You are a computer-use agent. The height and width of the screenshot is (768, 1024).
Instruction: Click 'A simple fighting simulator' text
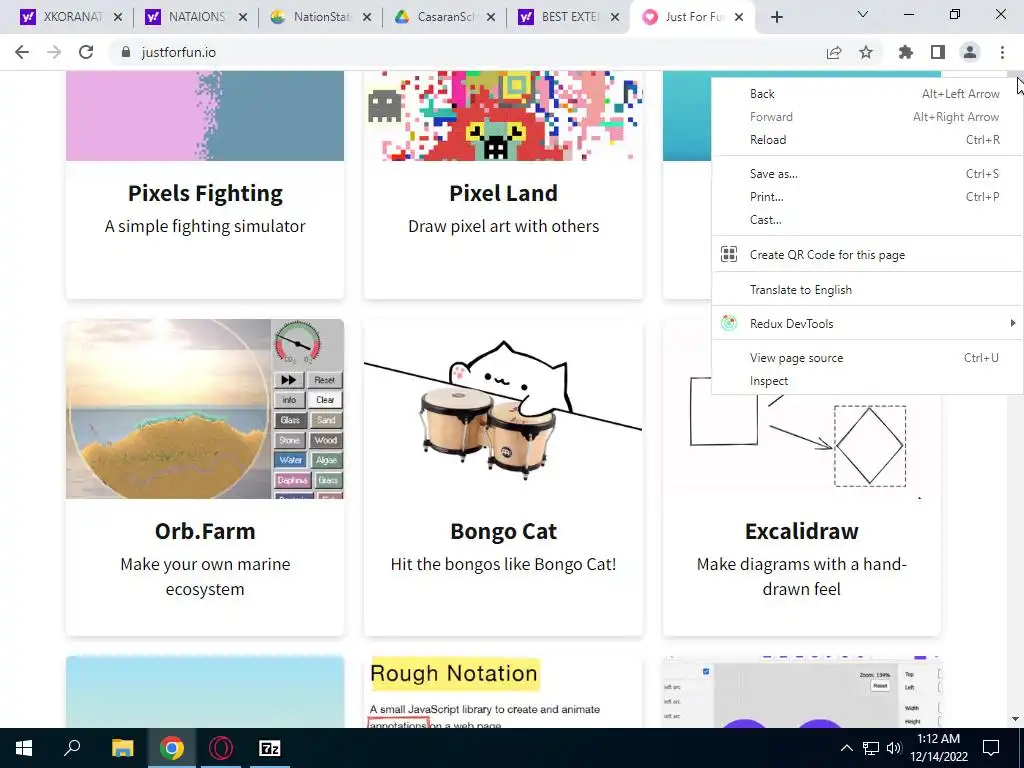click(x=205, y=226)
